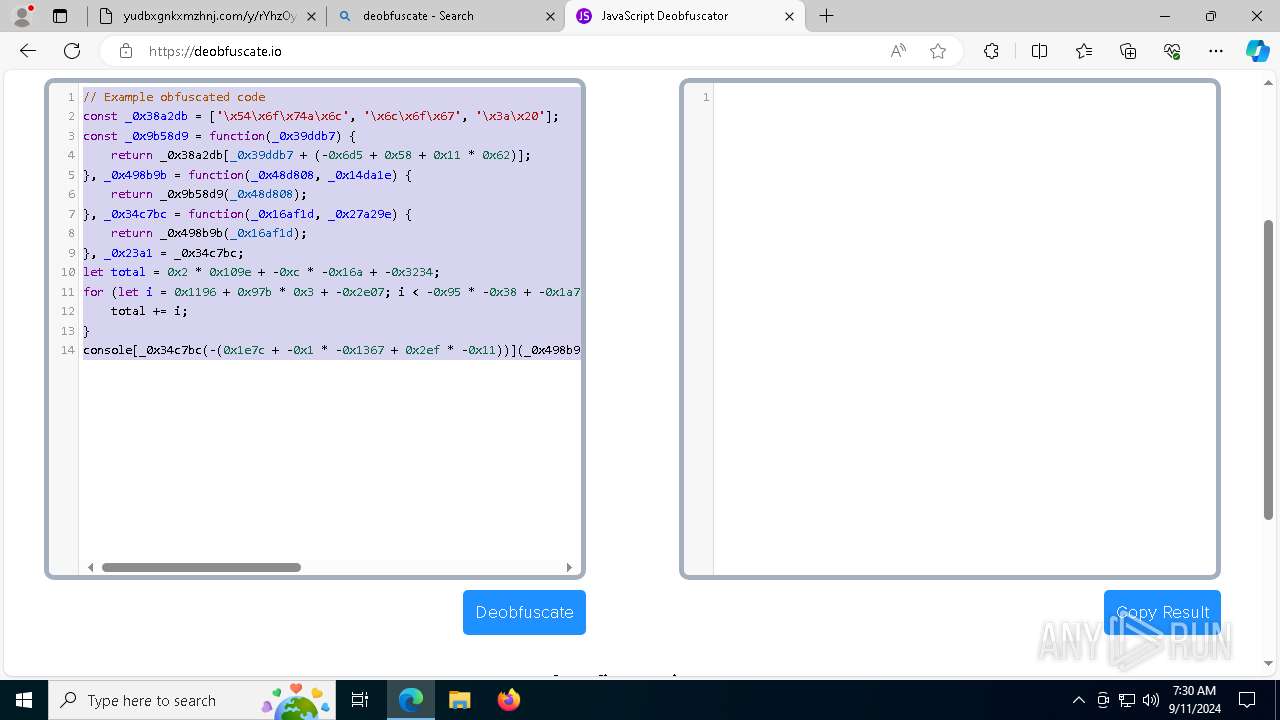Go back to the previous page
The width and height of the screenshot is (1280, 720).
28,51
